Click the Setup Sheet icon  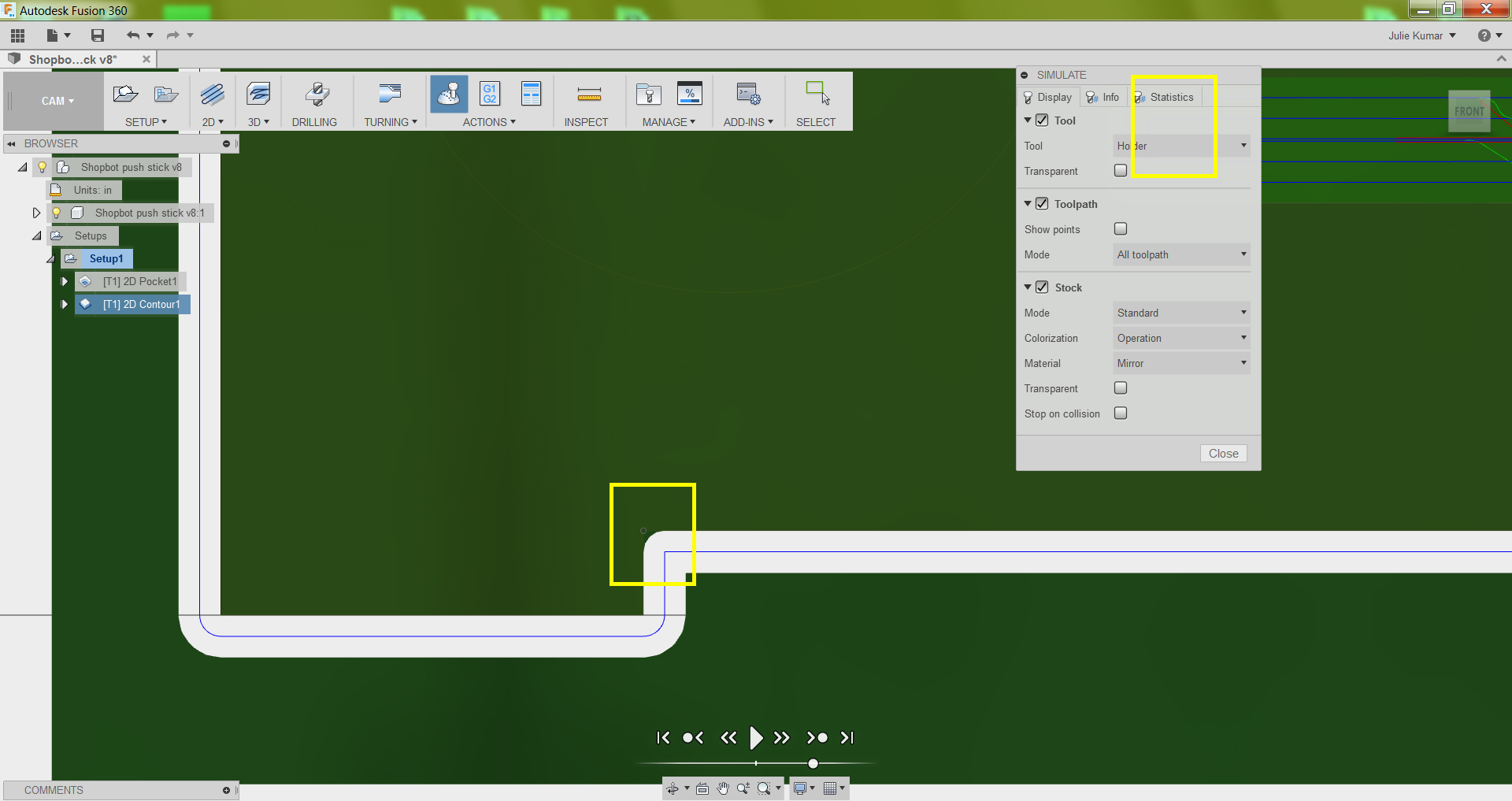(x=532, y=94)
